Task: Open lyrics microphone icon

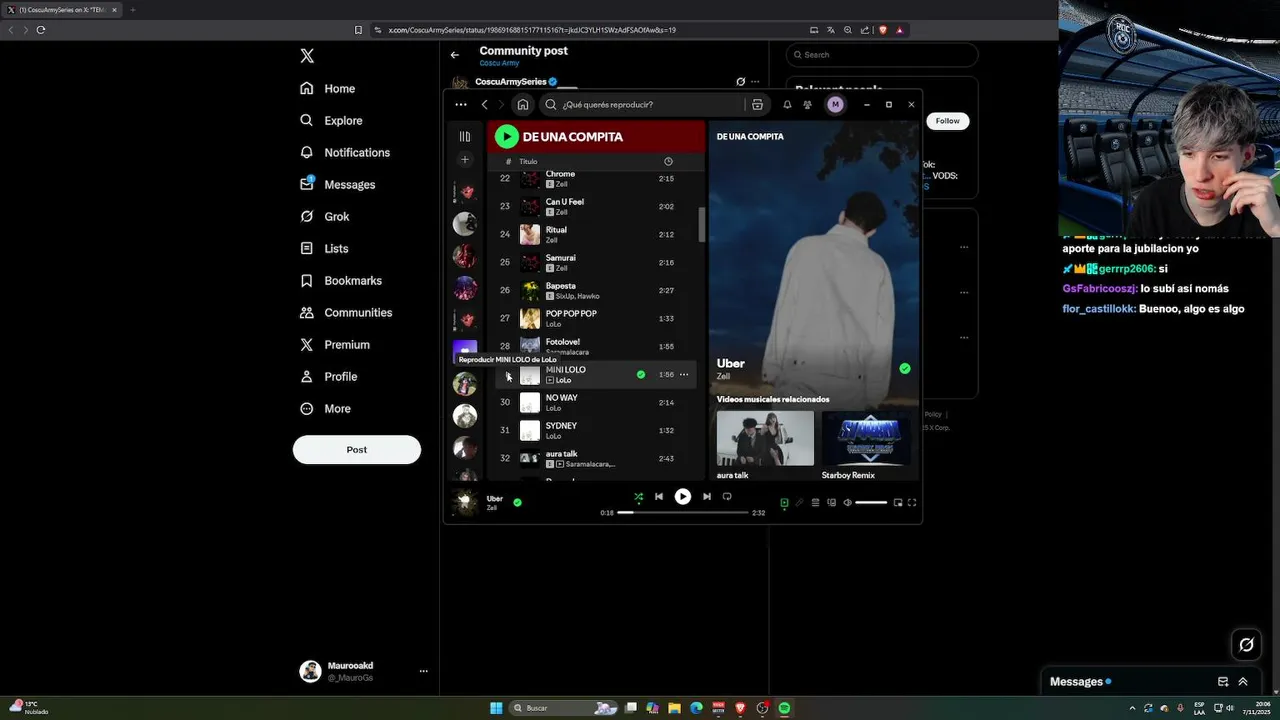Action: [799, 503]
